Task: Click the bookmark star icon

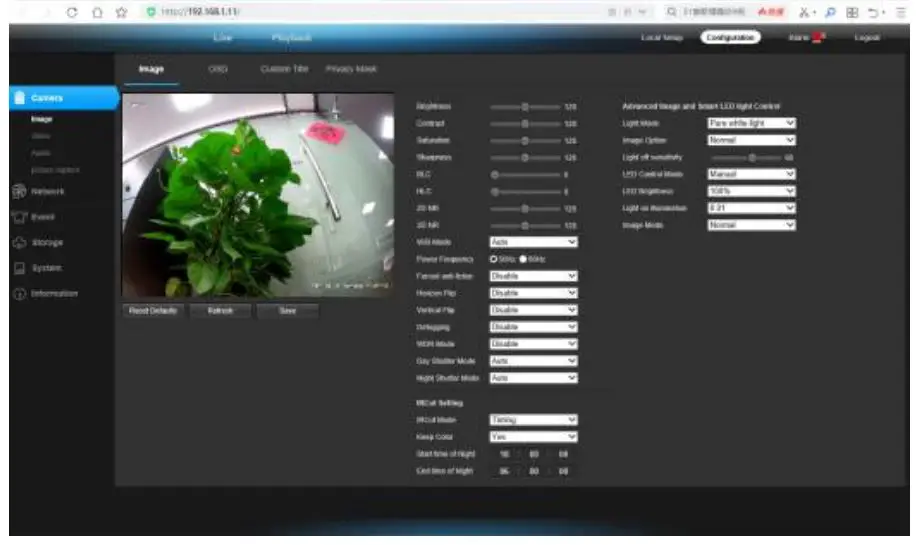Action: tap(121, 12)
